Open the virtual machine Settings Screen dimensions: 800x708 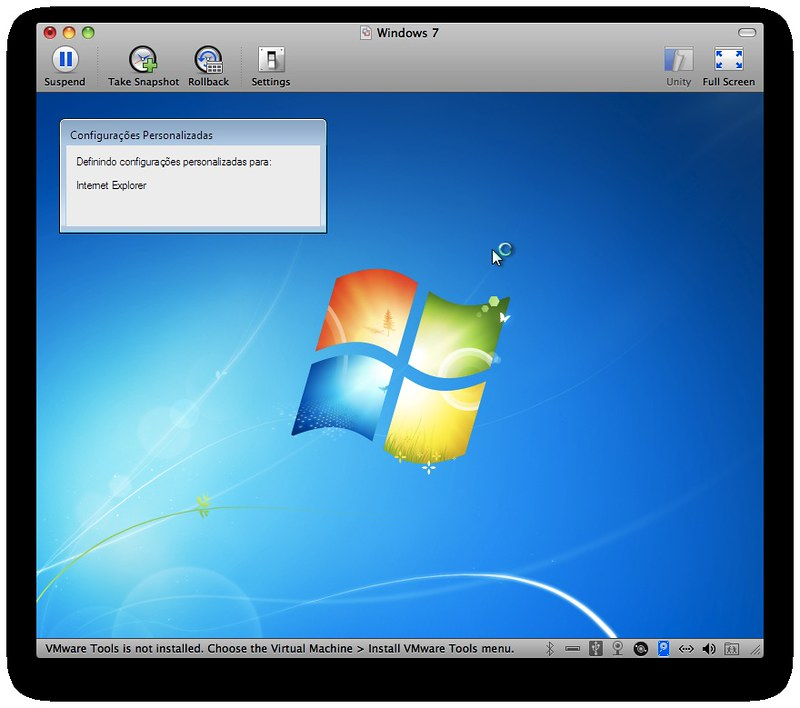pyautogui.click(x=271, y=66)
